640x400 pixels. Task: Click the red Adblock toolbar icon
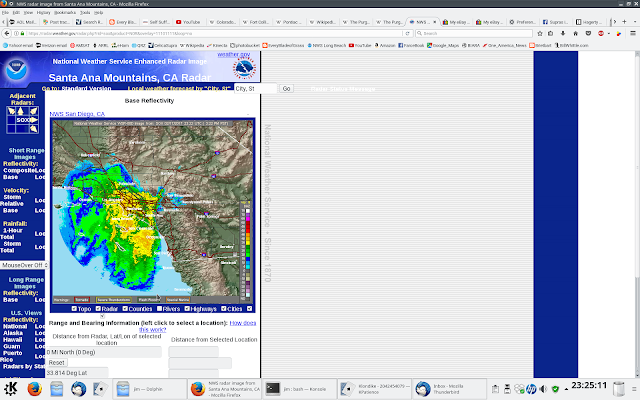pos(601,33)
